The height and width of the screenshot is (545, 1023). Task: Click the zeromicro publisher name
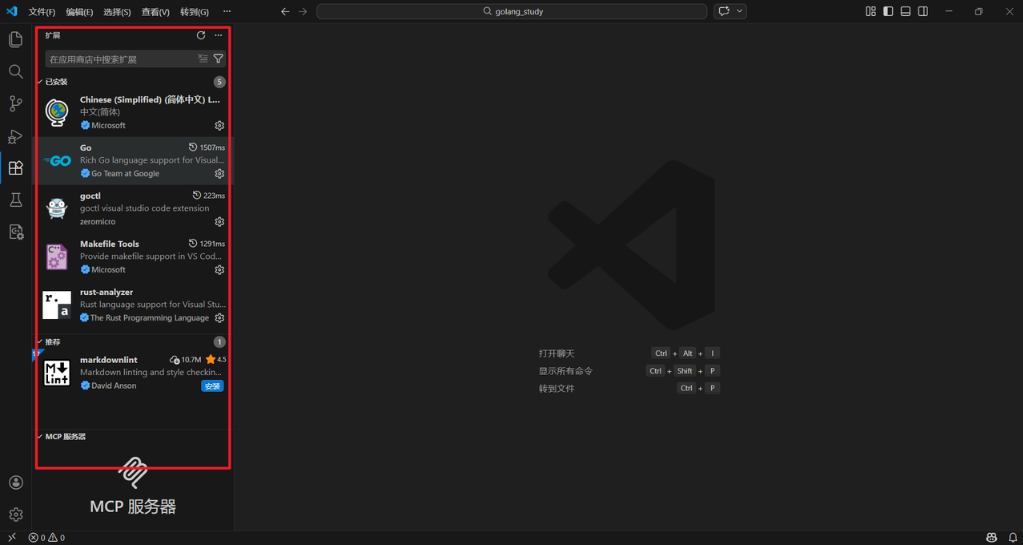point(98,222)
